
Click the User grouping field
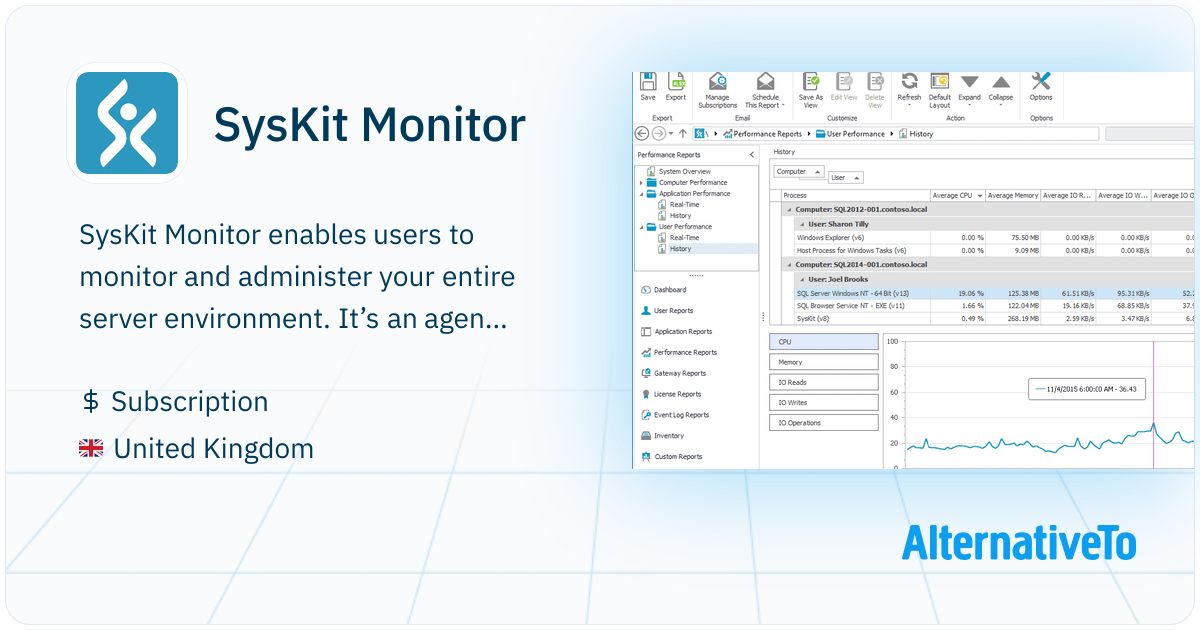pos(845,178)
